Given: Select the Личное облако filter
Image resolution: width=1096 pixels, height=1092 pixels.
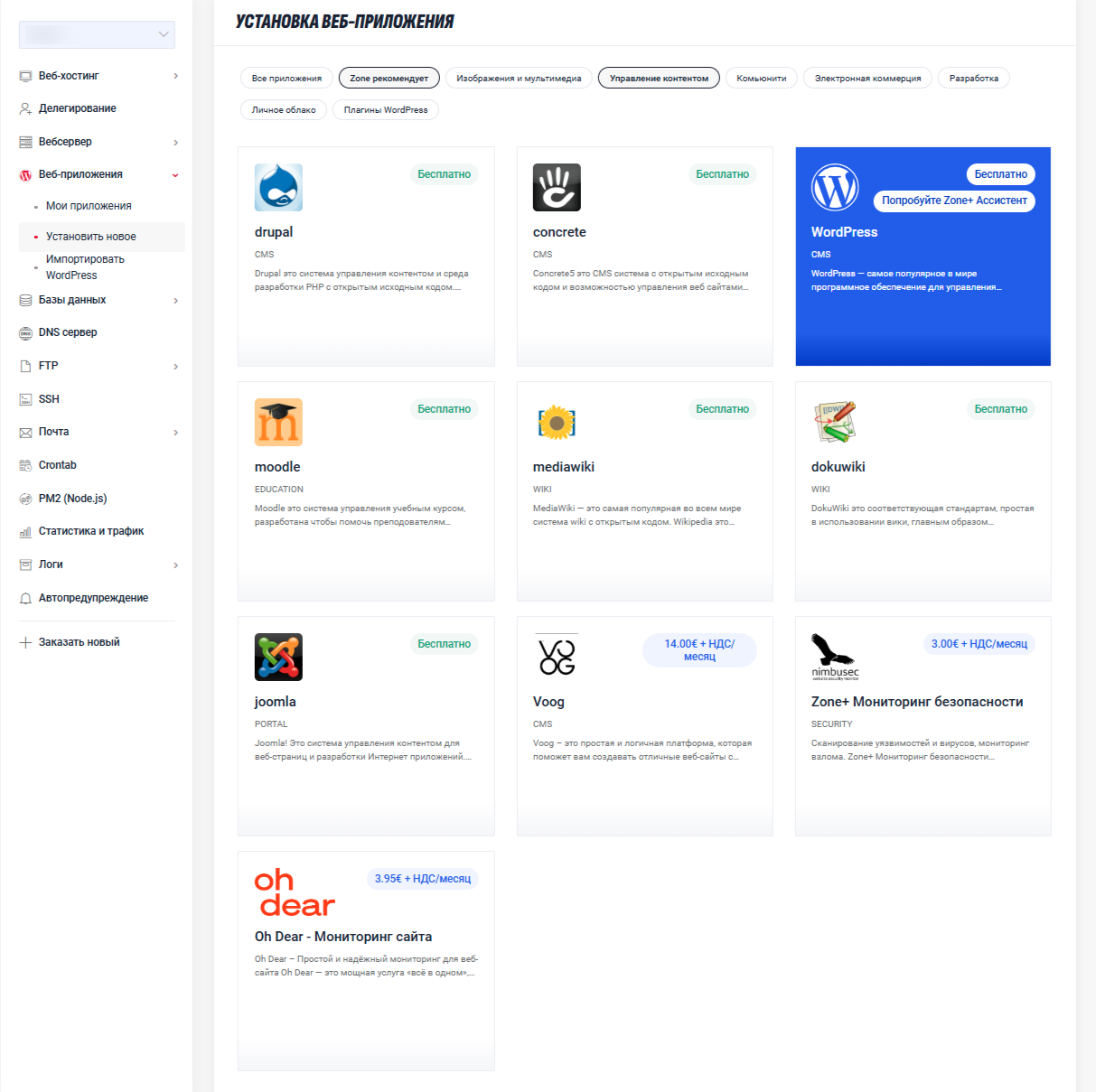Looking at the screenshot, I should 284,109.
